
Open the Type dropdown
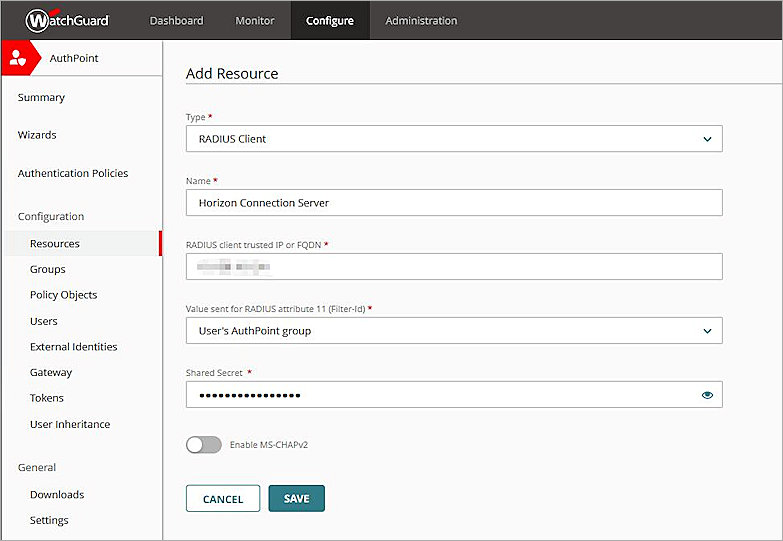click(454, 139)
